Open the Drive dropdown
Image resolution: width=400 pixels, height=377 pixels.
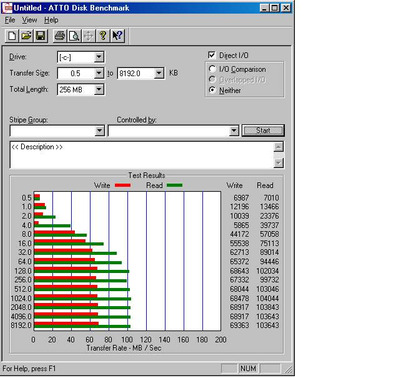tap(99, 57)
